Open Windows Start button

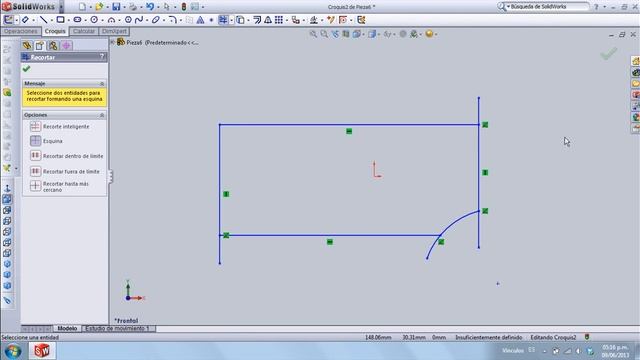coord(13,351)
